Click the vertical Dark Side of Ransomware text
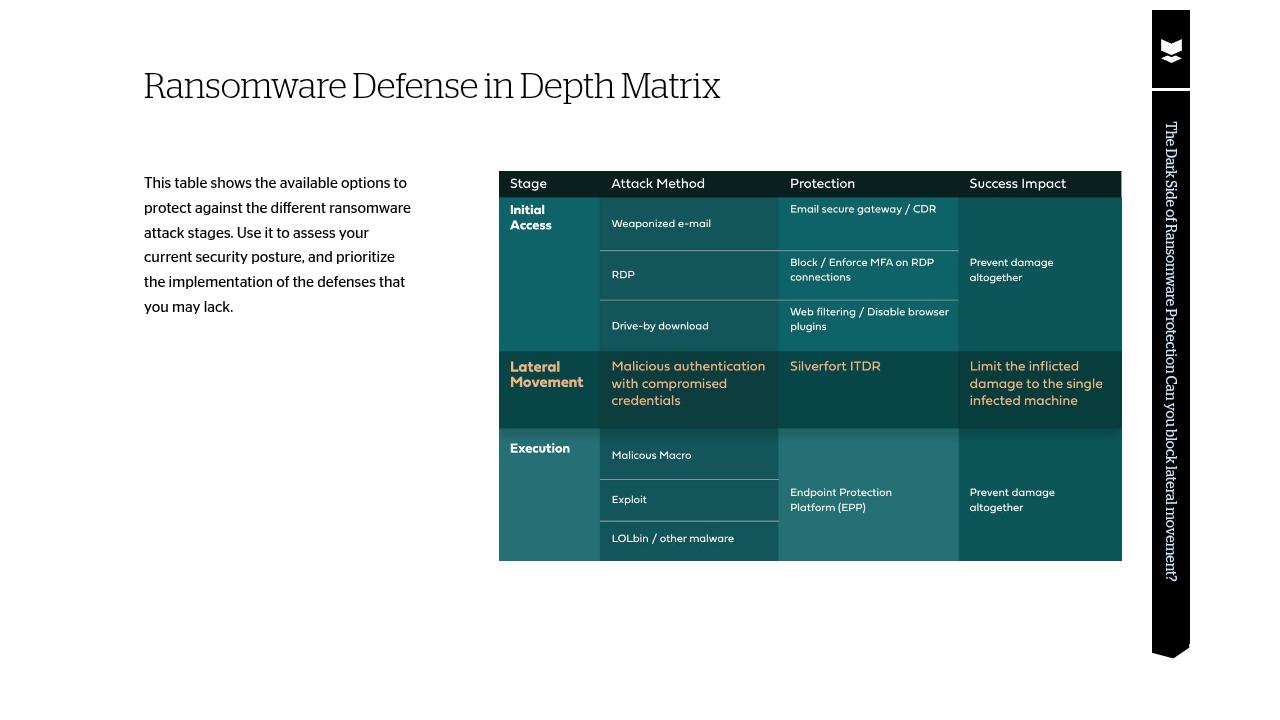Viewport: 1280px width, 720px height. [1169, 350]
